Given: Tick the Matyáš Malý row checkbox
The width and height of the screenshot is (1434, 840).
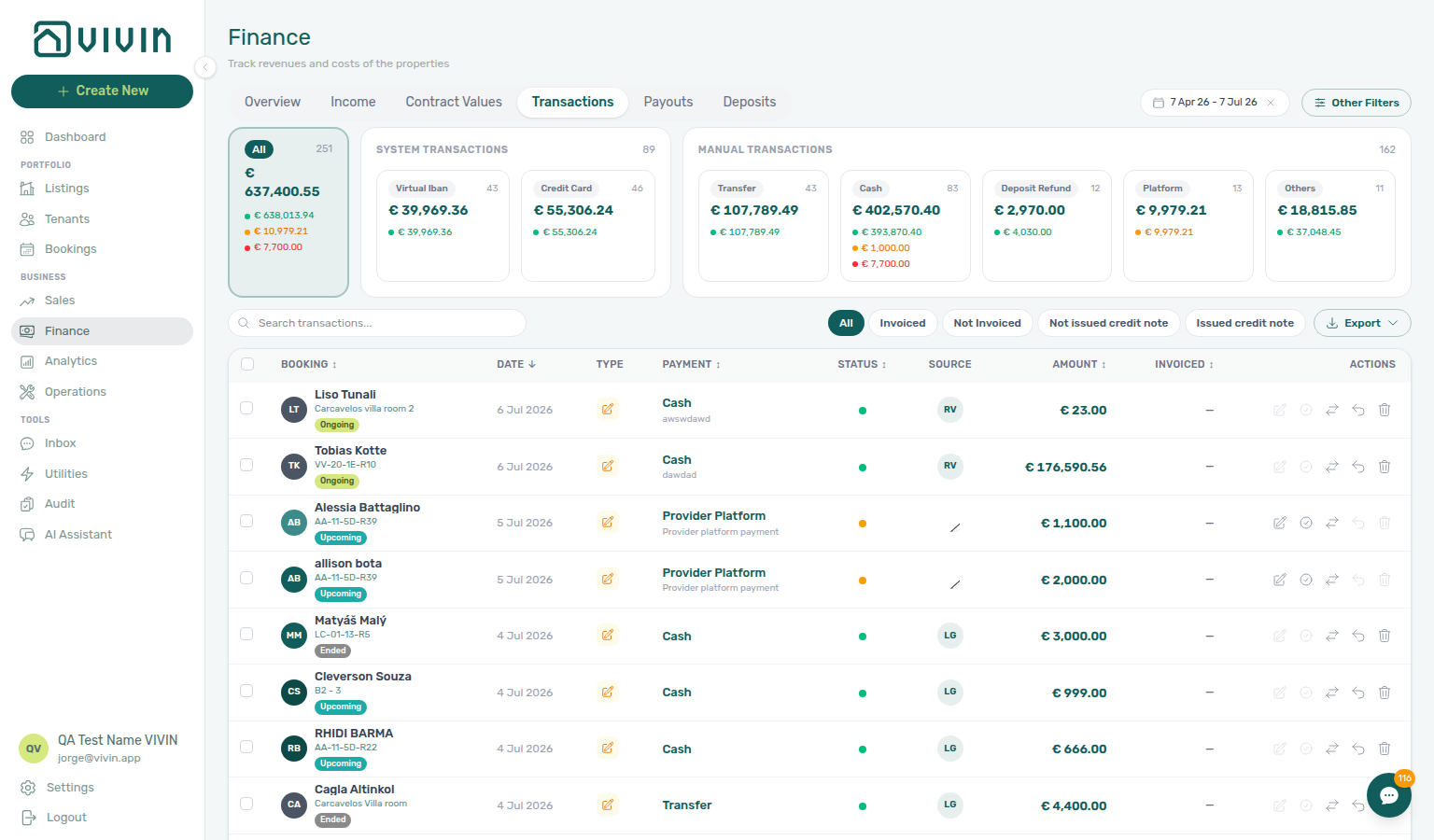Looking at the screenshot, I should [x=246, y=634].
